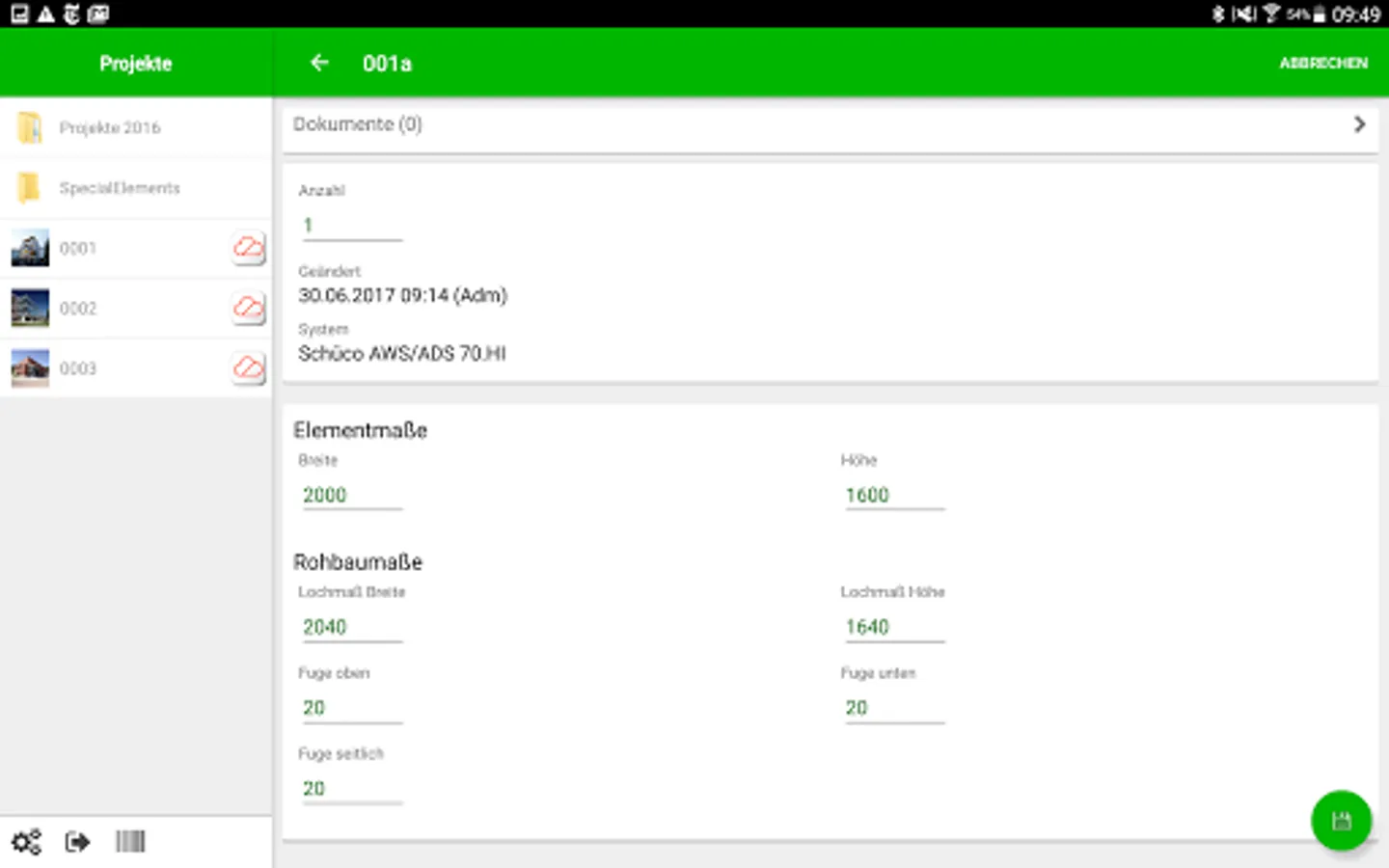1389x868 pixels.
Task: Save with the green floating disk button
Action: [x=1341, y=821]
